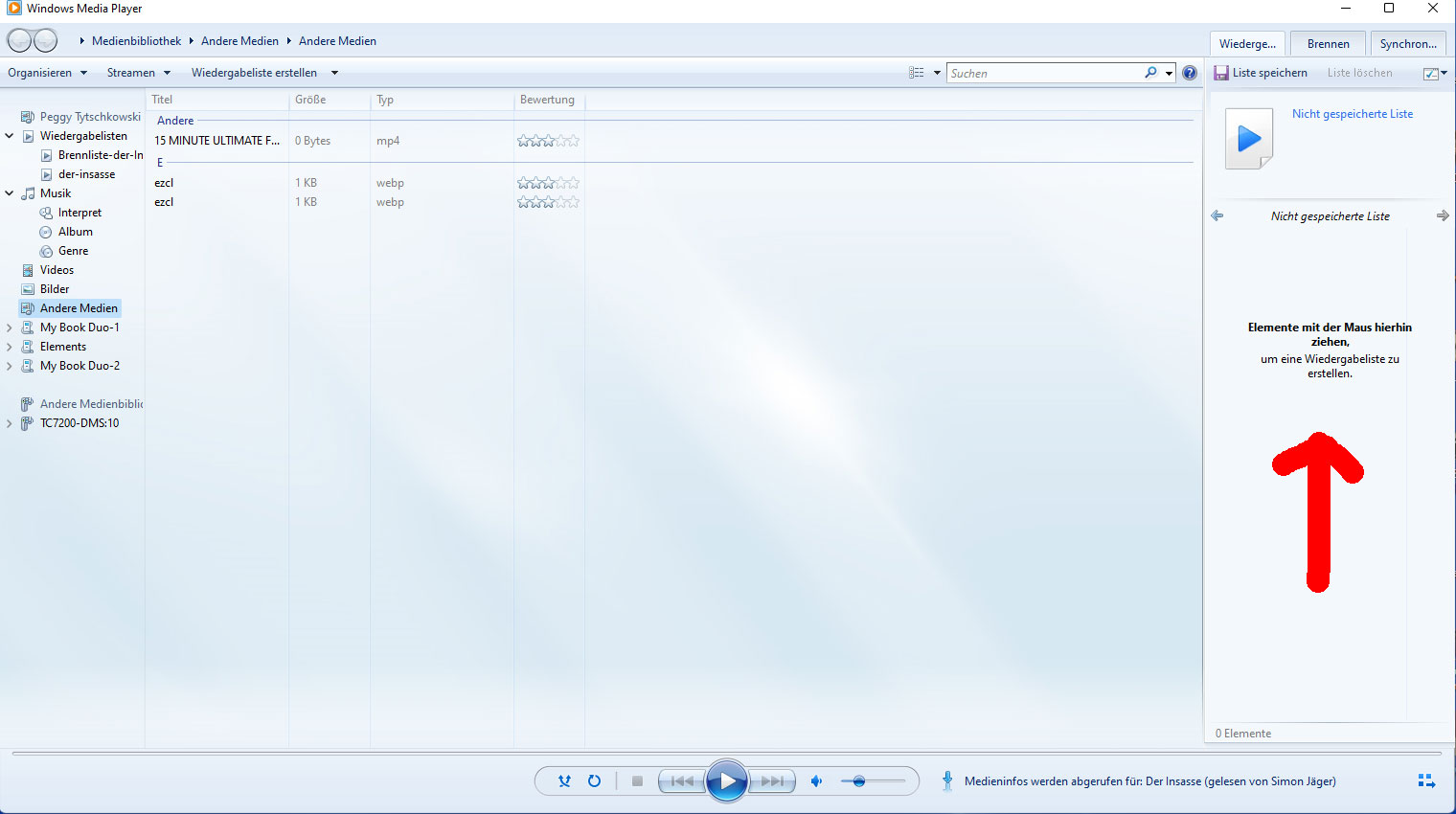Mute the volume
1456x814 pixels.
[816, 781]
